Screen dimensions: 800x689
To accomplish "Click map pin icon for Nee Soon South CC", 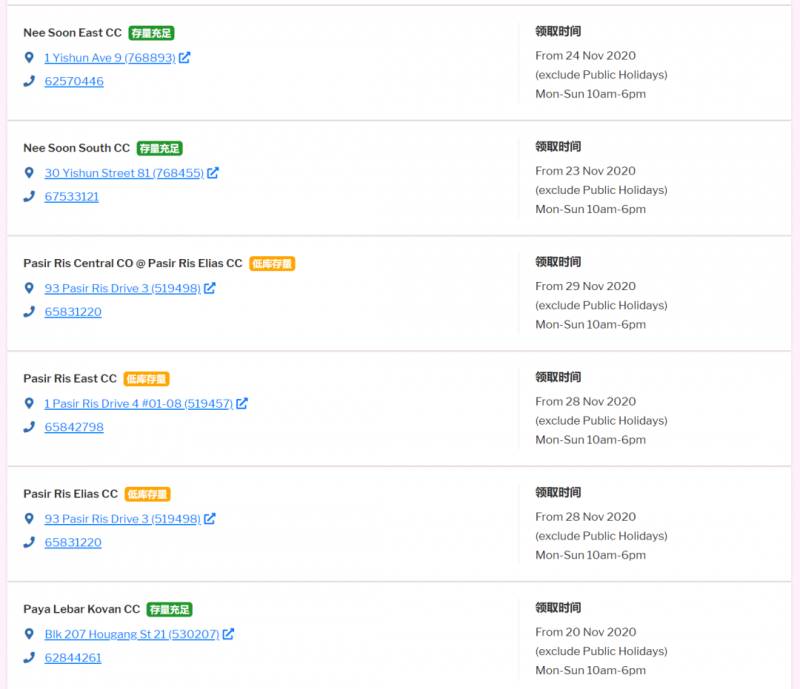I will tap(30, 173).
